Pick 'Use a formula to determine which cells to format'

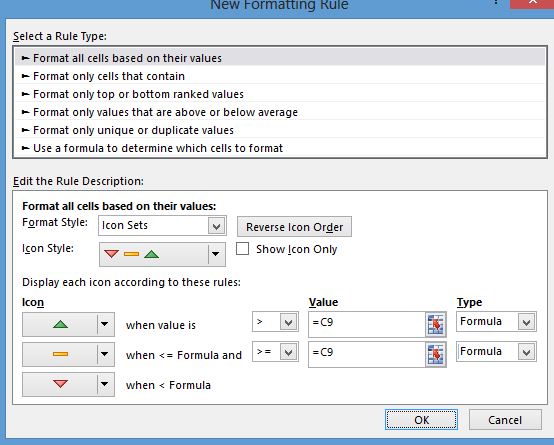point(280,148)
